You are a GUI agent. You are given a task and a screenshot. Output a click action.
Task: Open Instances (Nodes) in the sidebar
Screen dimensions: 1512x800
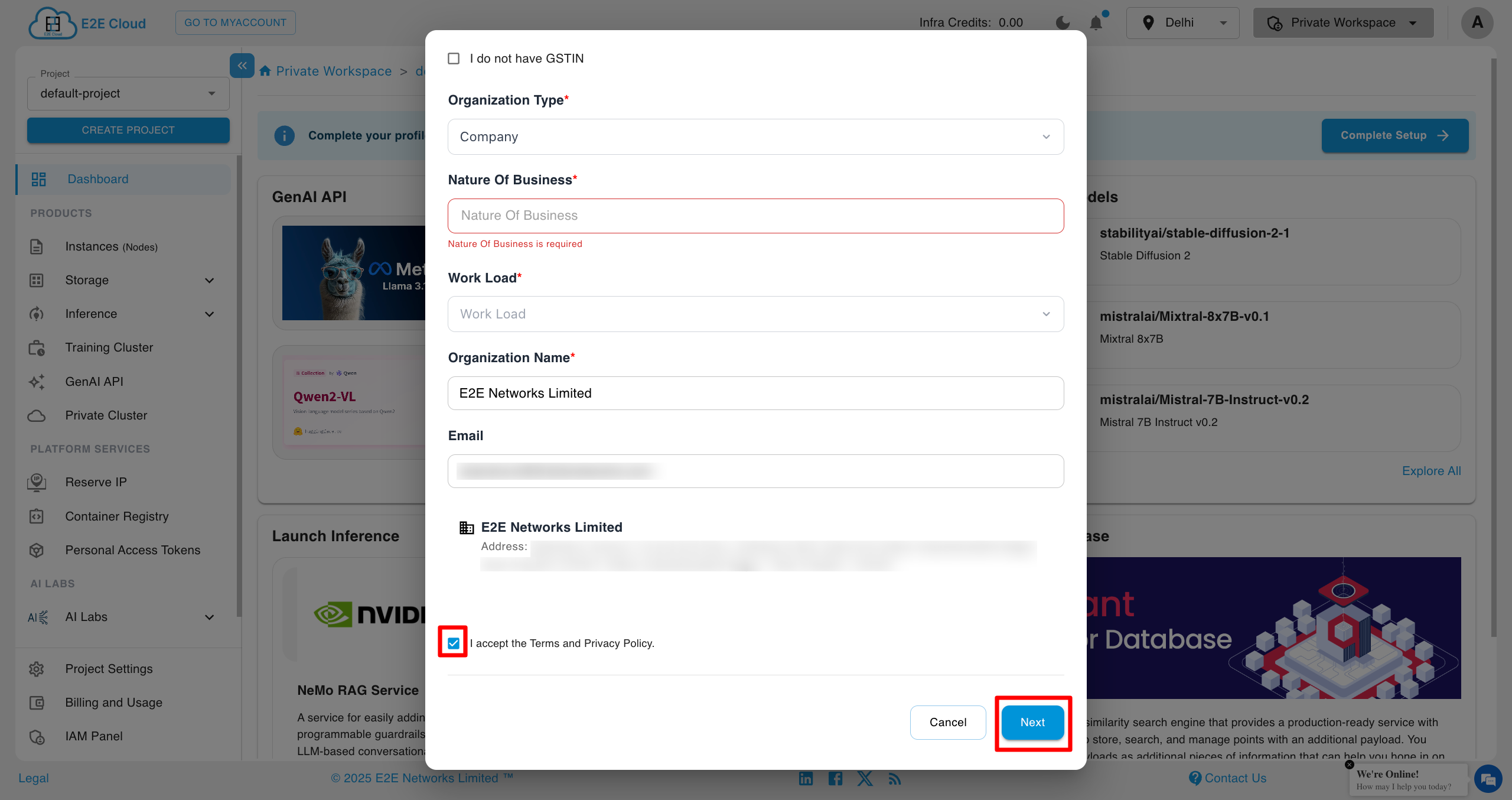tap(123, 246)
